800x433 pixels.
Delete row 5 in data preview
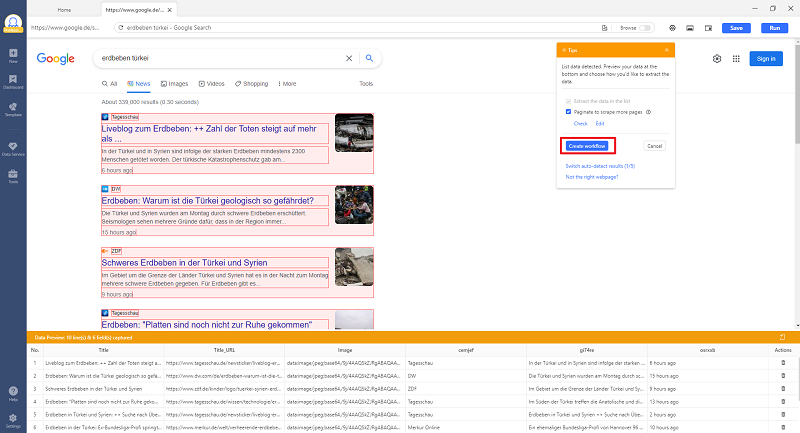783,415
